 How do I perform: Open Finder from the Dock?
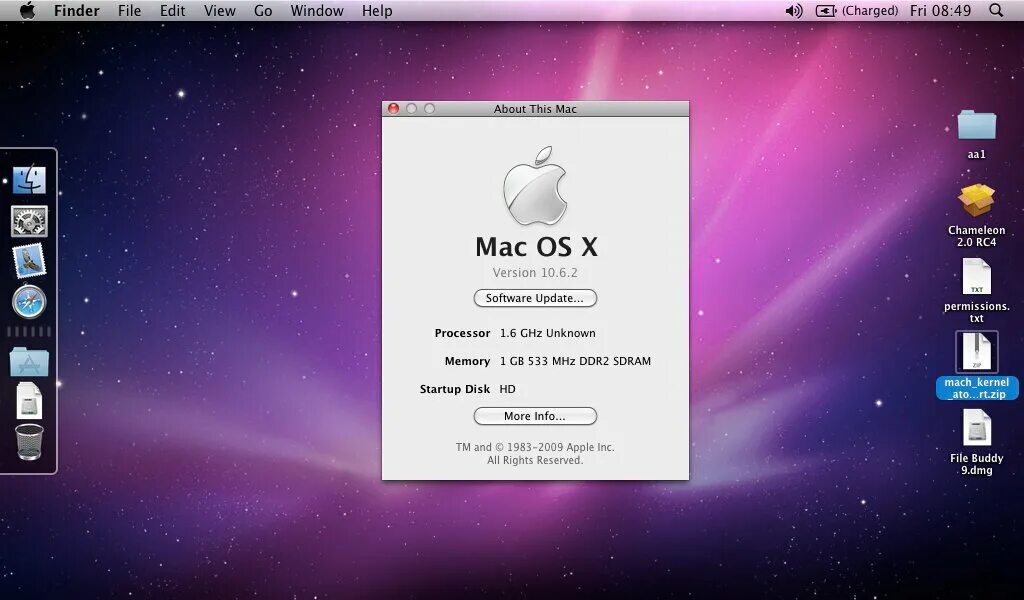[29, 180]
